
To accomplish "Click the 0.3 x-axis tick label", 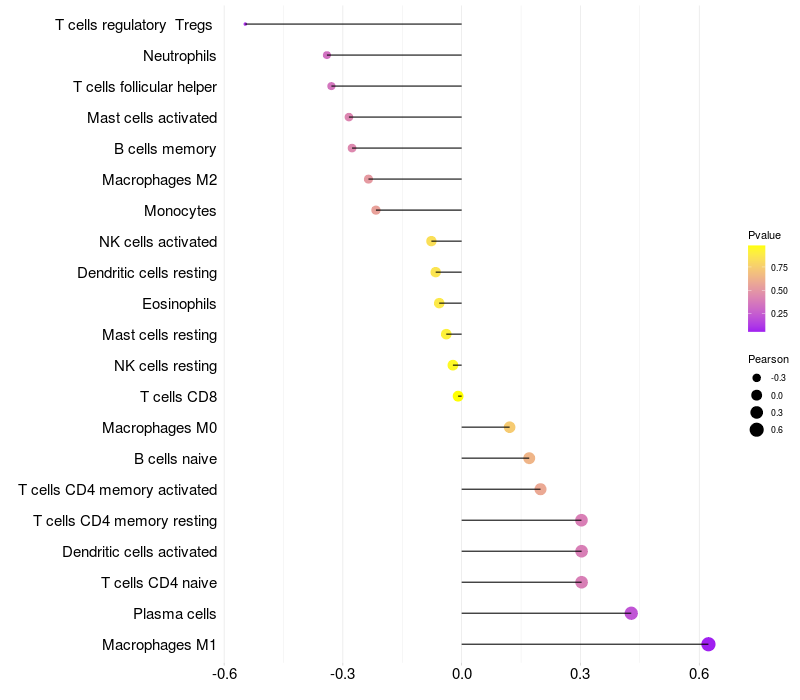I will pos(580,675).
